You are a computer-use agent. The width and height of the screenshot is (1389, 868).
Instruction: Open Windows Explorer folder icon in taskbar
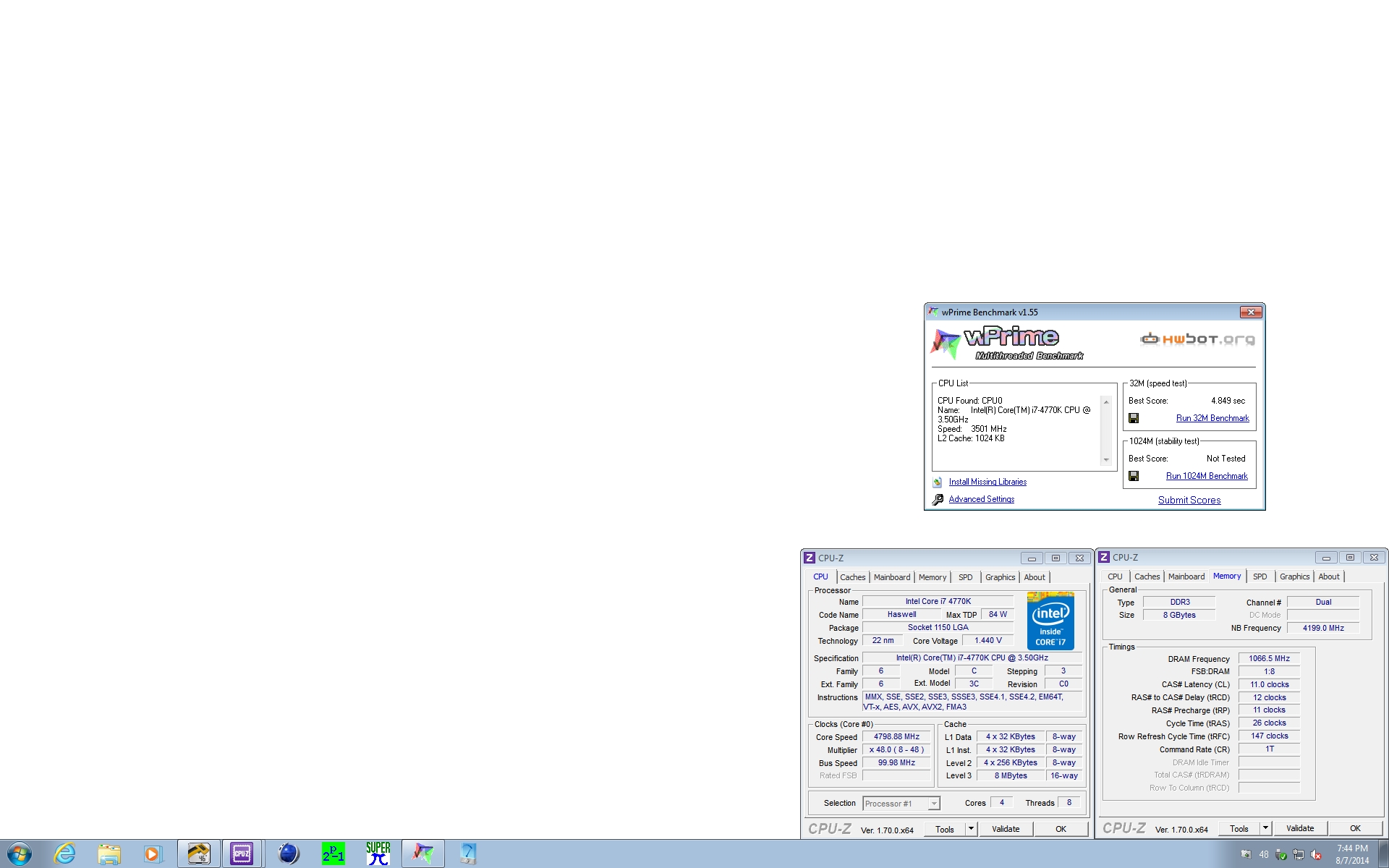(x=109, y=854)
